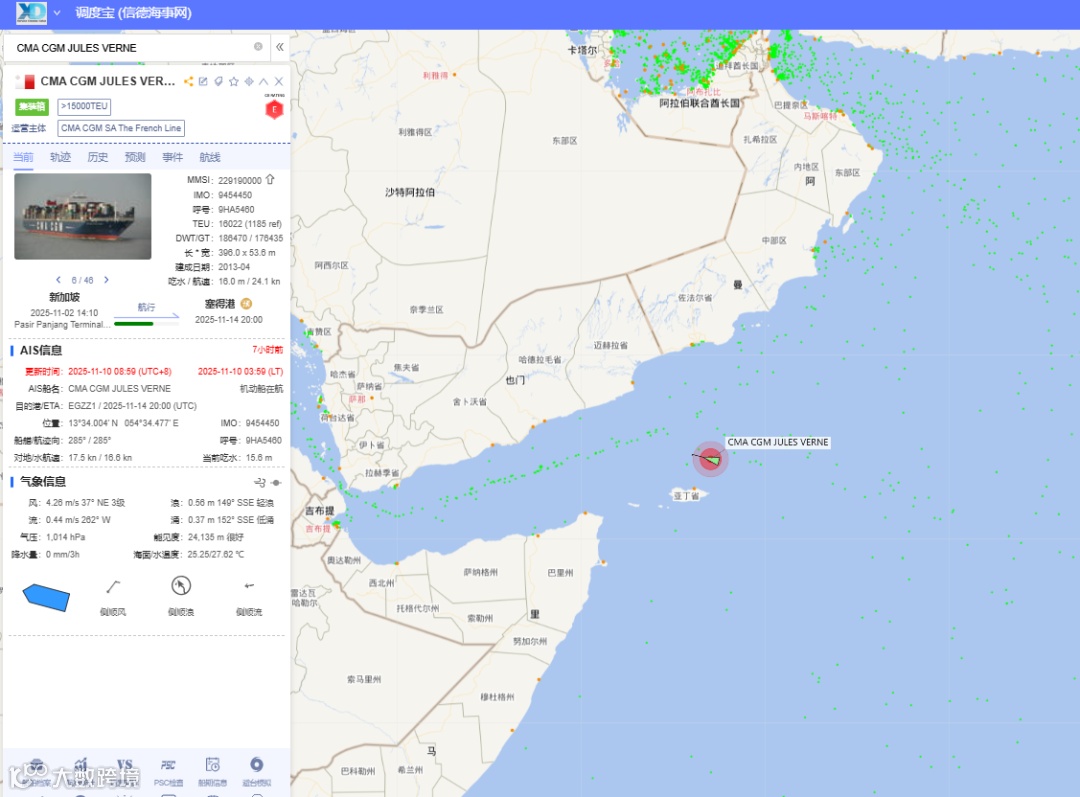Click the destination port 塞得港
Viewport: 1080px width, 797px height.
click(220, 304)
